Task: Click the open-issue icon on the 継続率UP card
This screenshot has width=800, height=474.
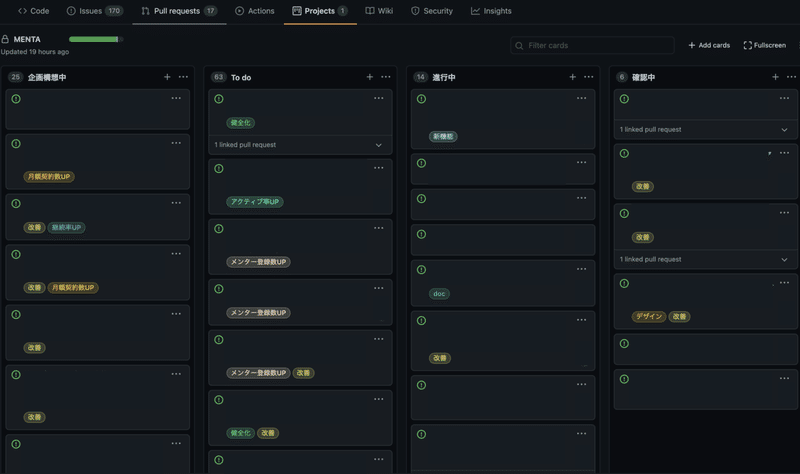Action: 16,204
